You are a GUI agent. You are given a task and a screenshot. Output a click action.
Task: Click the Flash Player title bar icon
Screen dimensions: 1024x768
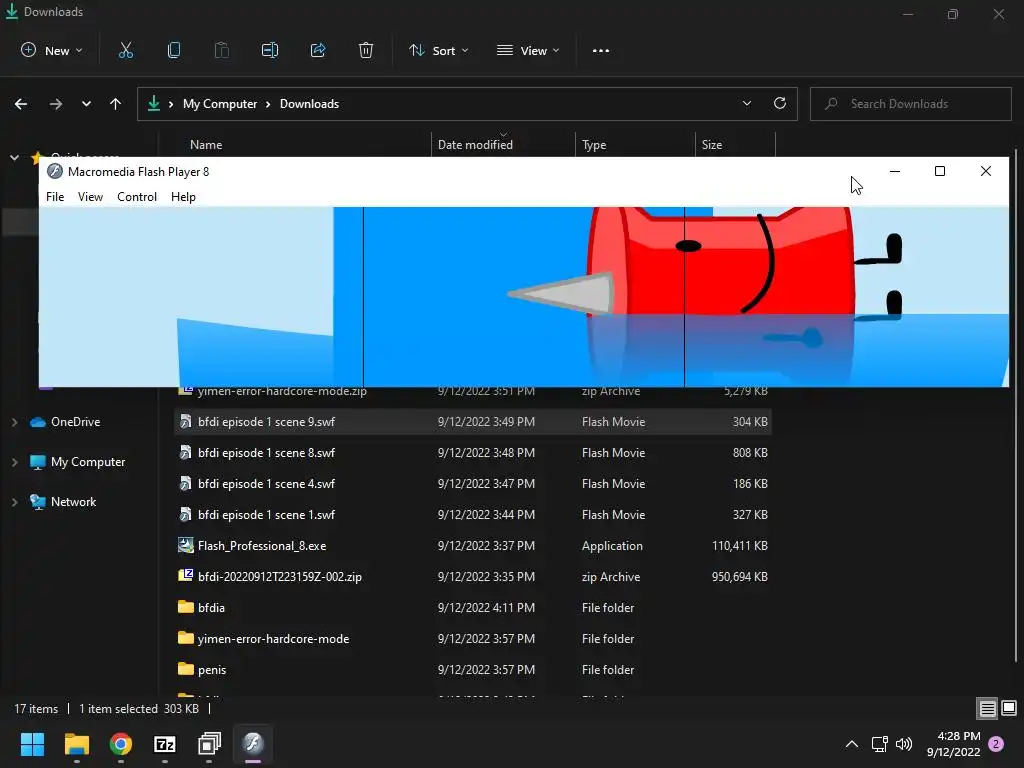tap(55, 171)
